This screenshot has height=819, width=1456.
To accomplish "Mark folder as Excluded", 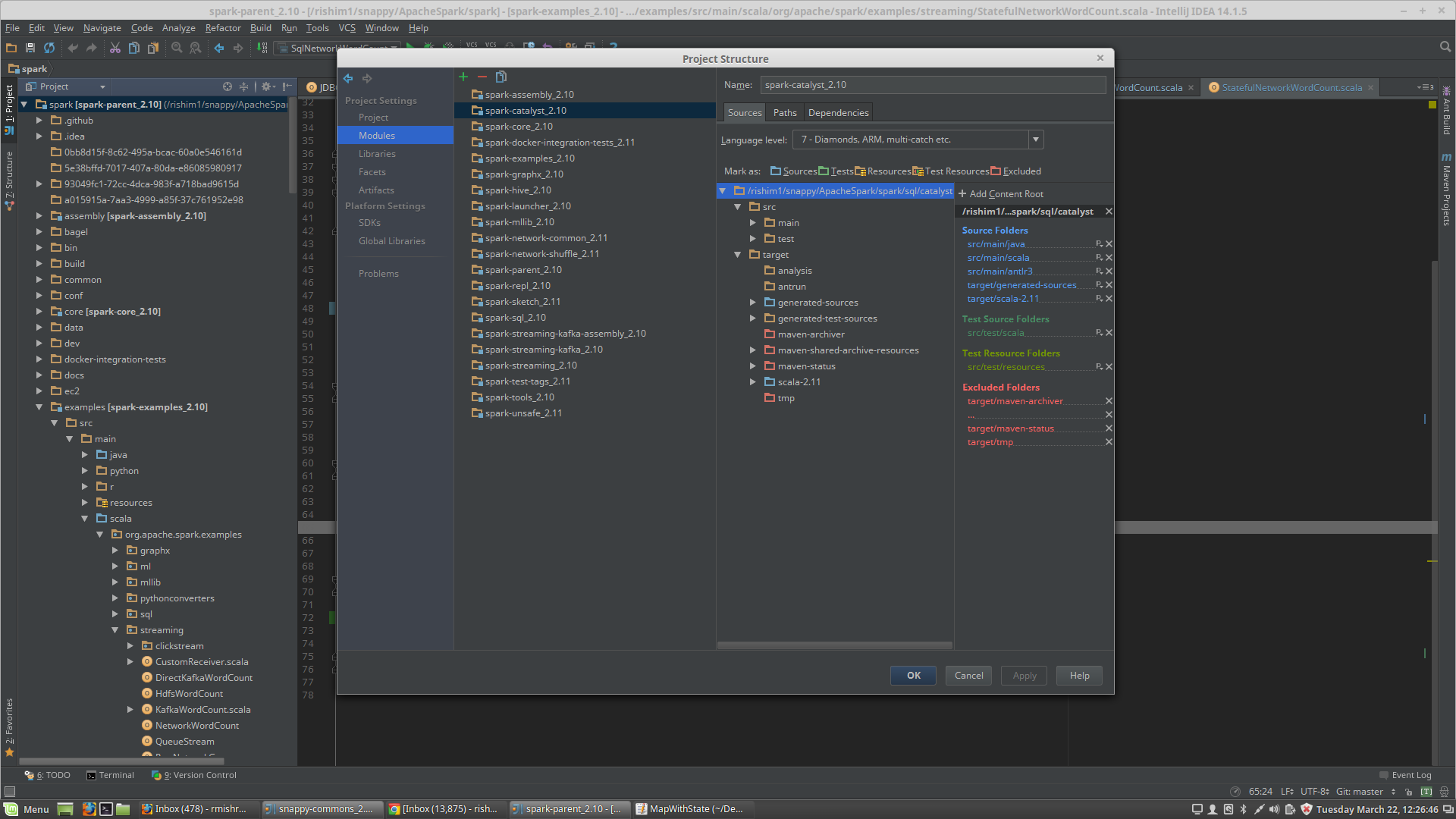I will 1015,171.
